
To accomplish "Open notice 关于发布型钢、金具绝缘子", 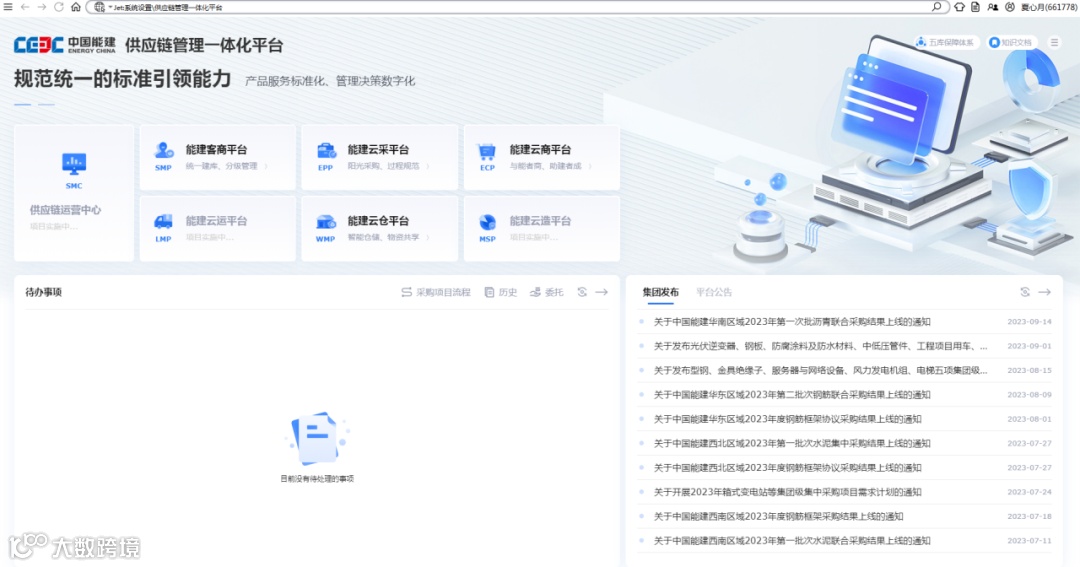I will [820, 370].
